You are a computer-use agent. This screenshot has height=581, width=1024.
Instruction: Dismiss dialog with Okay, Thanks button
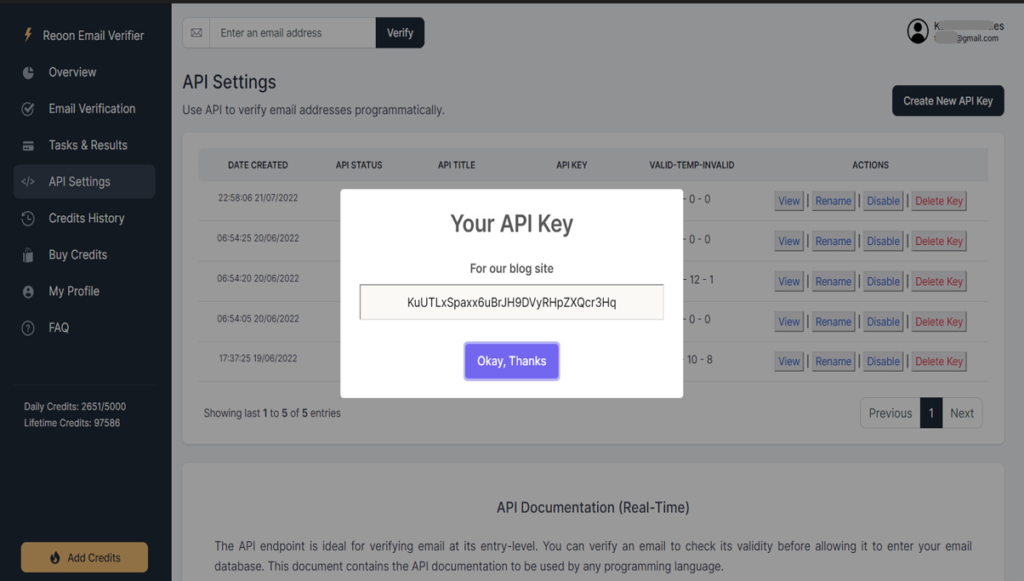(x=511, y=361)
